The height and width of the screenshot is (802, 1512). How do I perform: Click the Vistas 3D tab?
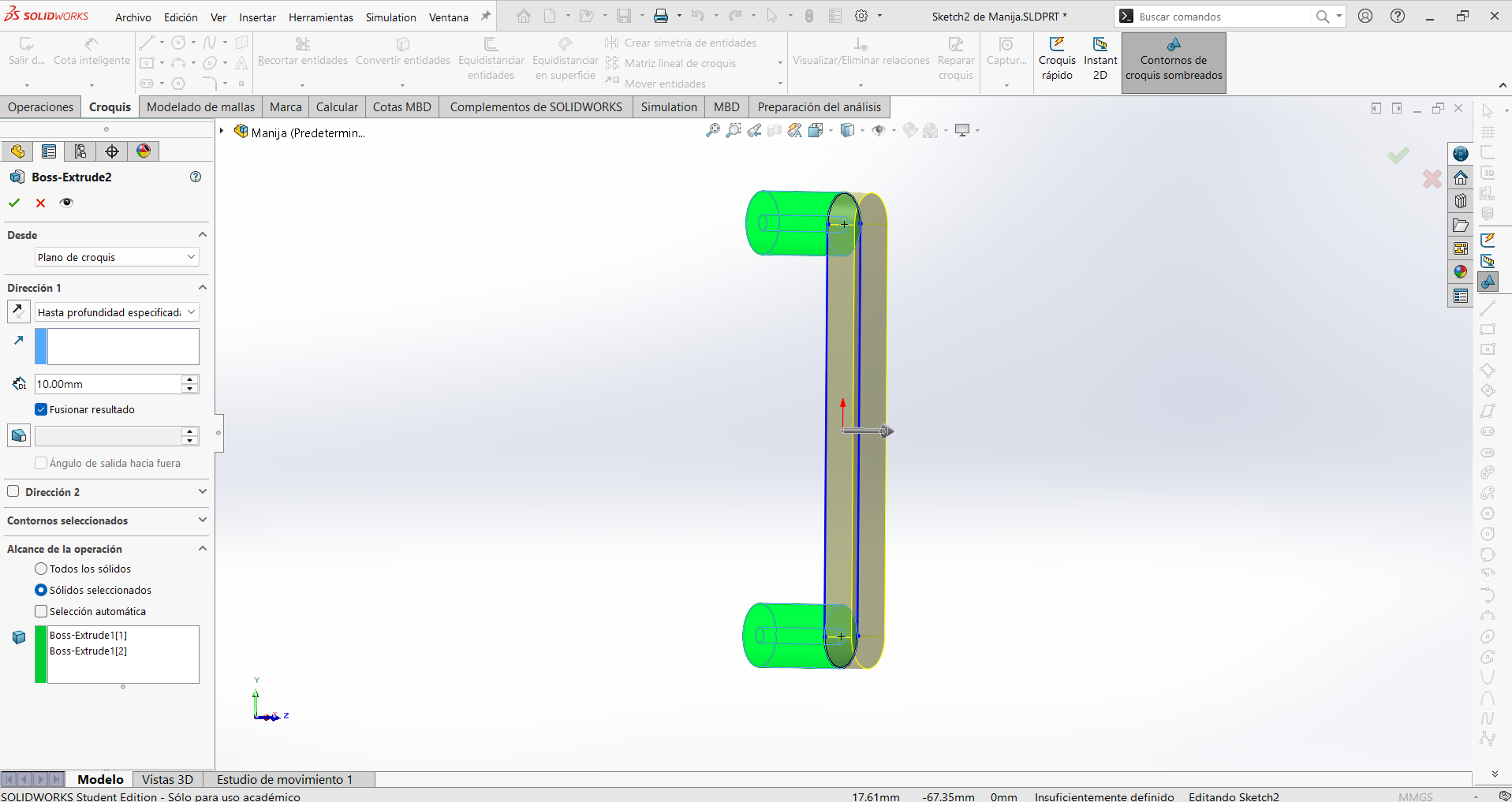click(167, 779)
